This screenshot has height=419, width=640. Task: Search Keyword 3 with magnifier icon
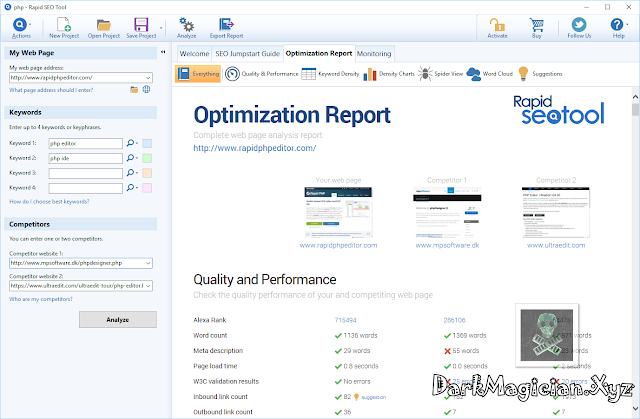click(130, 173)
